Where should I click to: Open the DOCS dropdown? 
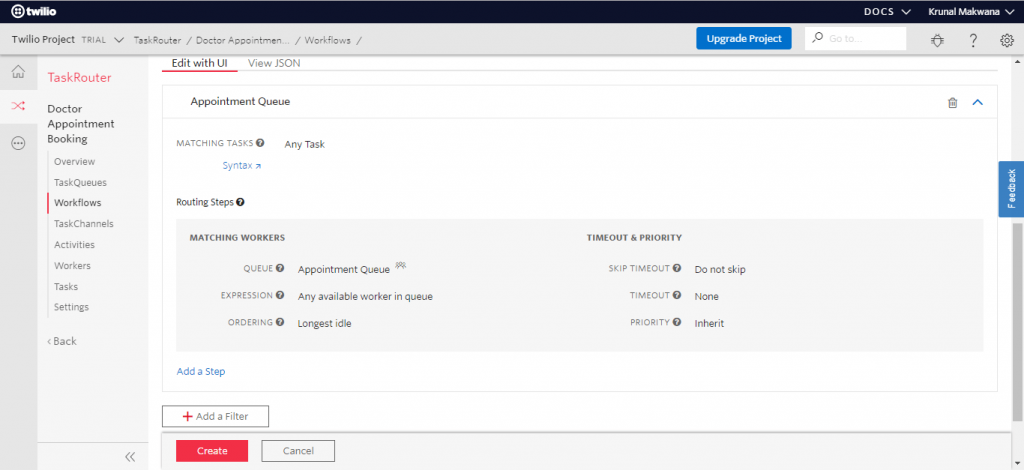pos(887,12)
